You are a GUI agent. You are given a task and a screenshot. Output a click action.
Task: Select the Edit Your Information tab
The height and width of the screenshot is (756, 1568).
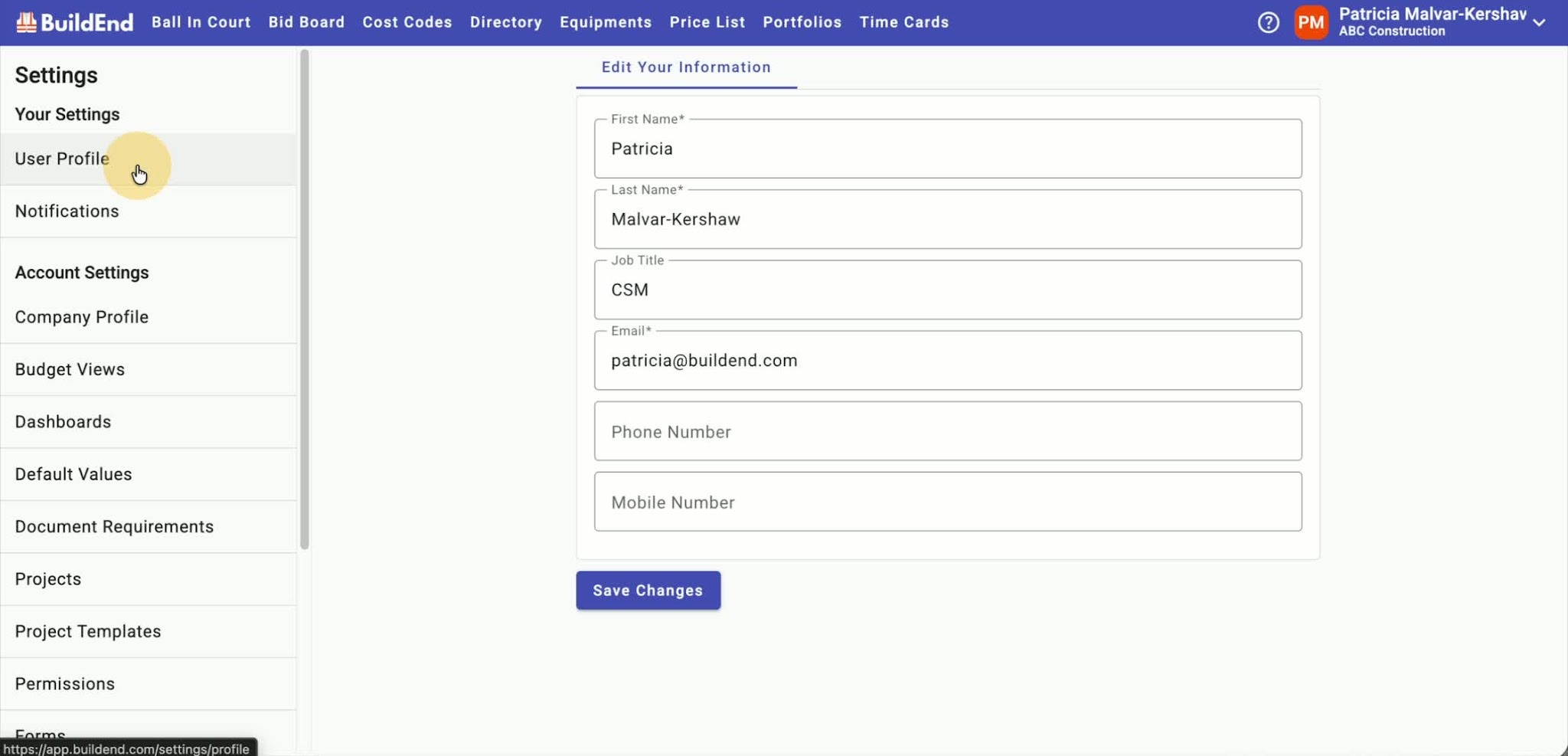[x=686, y=67]
